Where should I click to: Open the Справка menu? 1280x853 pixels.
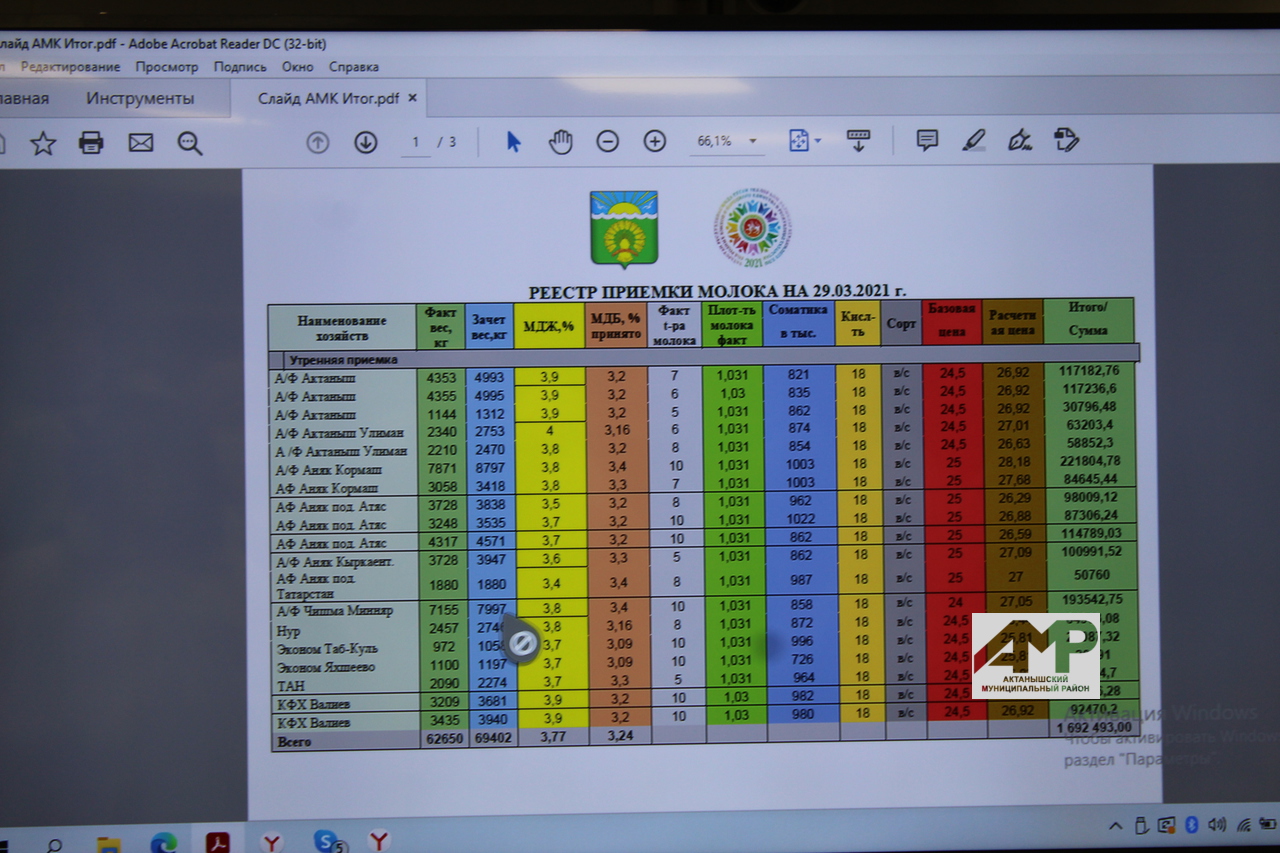coord(354,67)
